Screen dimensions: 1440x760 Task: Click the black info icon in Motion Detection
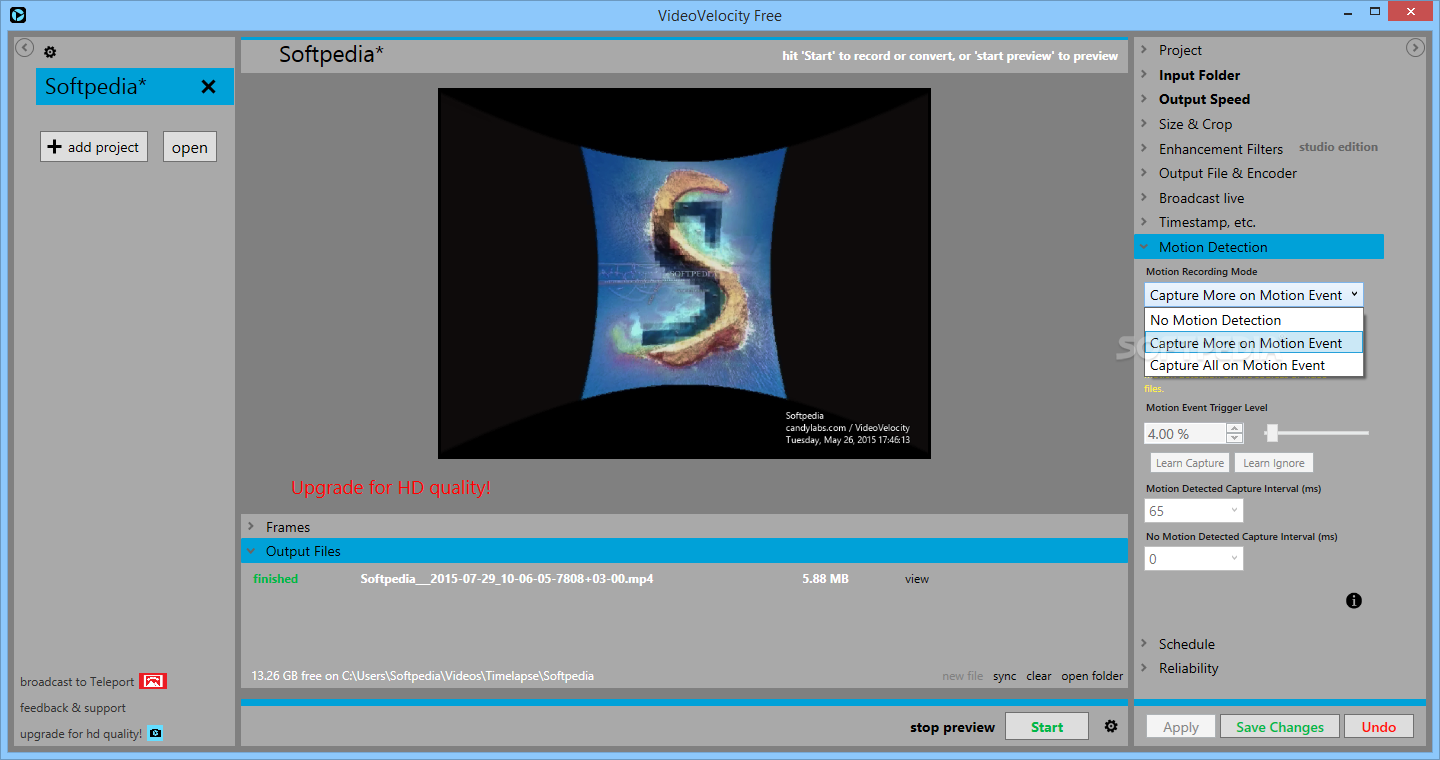pos(1354,601)
